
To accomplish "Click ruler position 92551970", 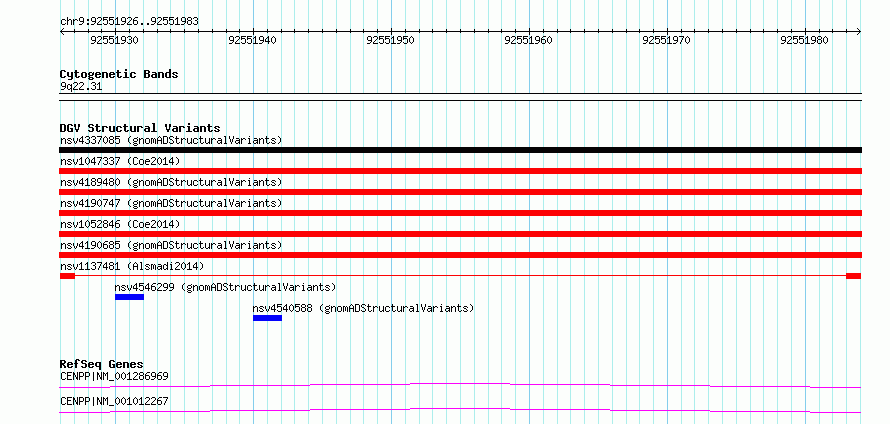I will click(666, 40).
